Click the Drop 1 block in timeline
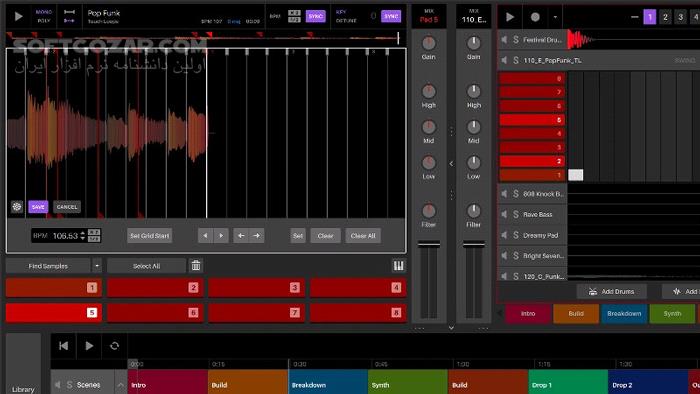The width and height of the screenshot is (700, 394). pos(568,383)
